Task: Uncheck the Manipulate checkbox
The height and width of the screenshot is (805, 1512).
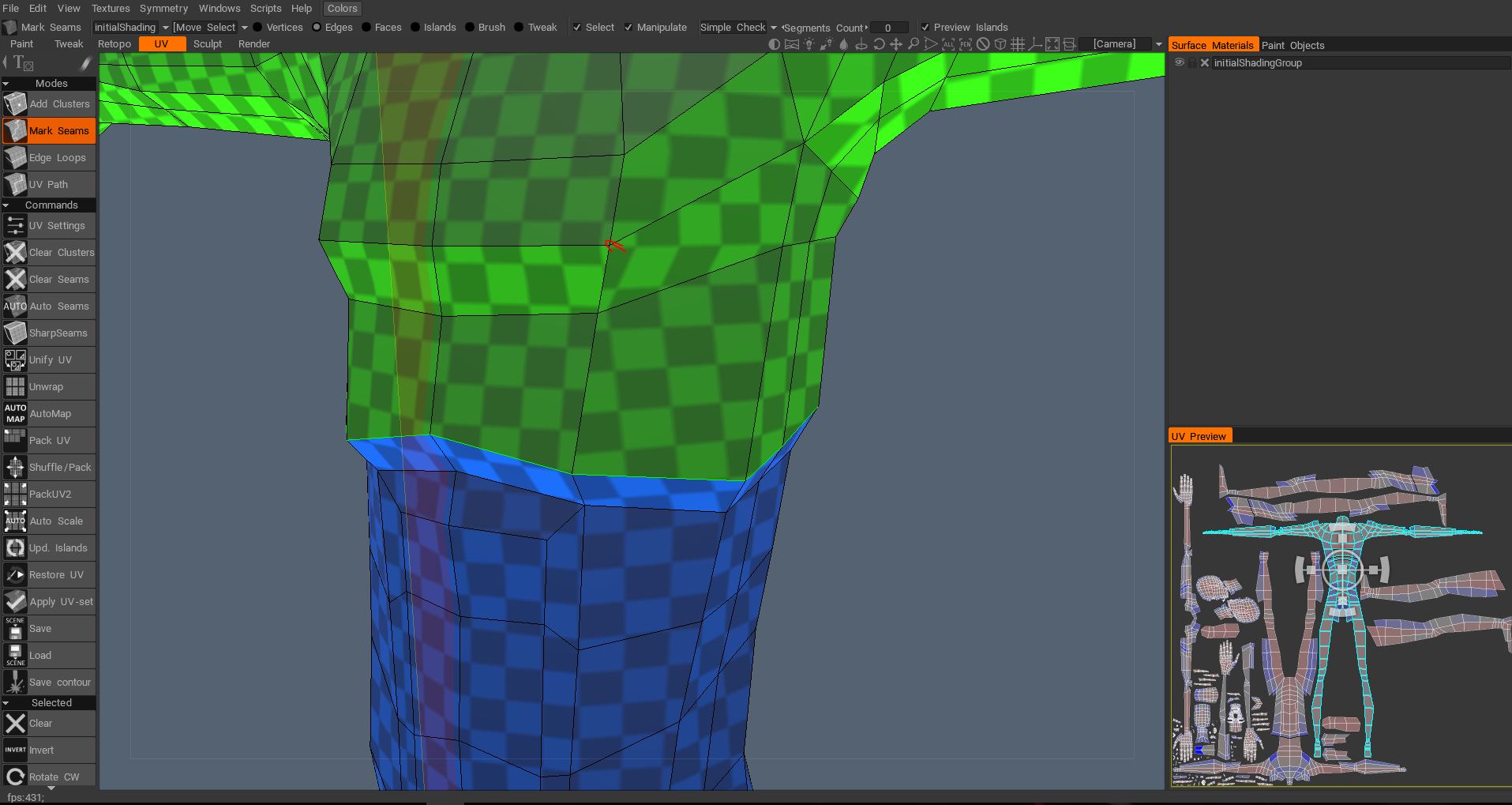Action: click(x=628, y=28)
